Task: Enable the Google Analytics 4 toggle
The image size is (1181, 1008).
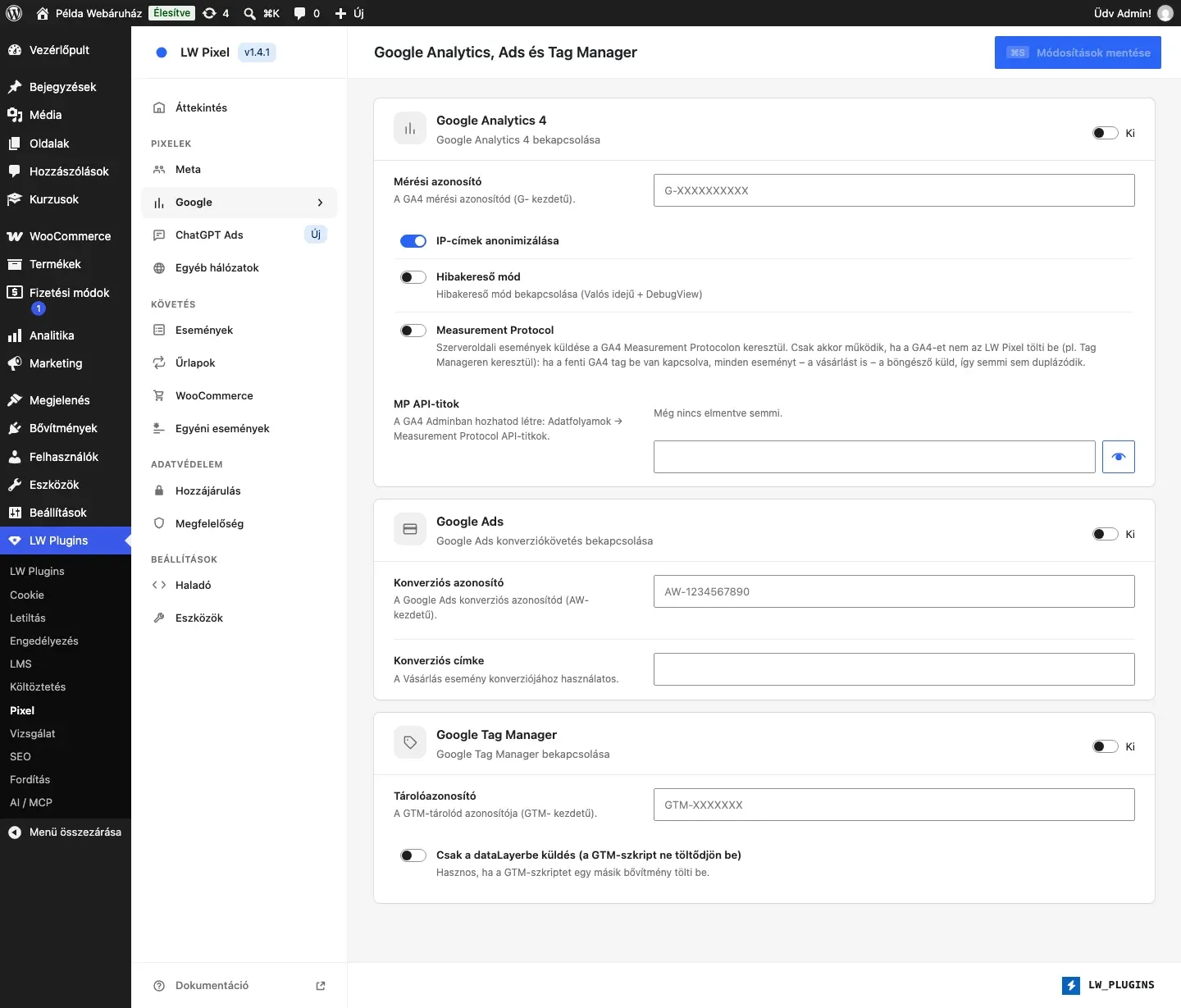Action: (1106, 133)
